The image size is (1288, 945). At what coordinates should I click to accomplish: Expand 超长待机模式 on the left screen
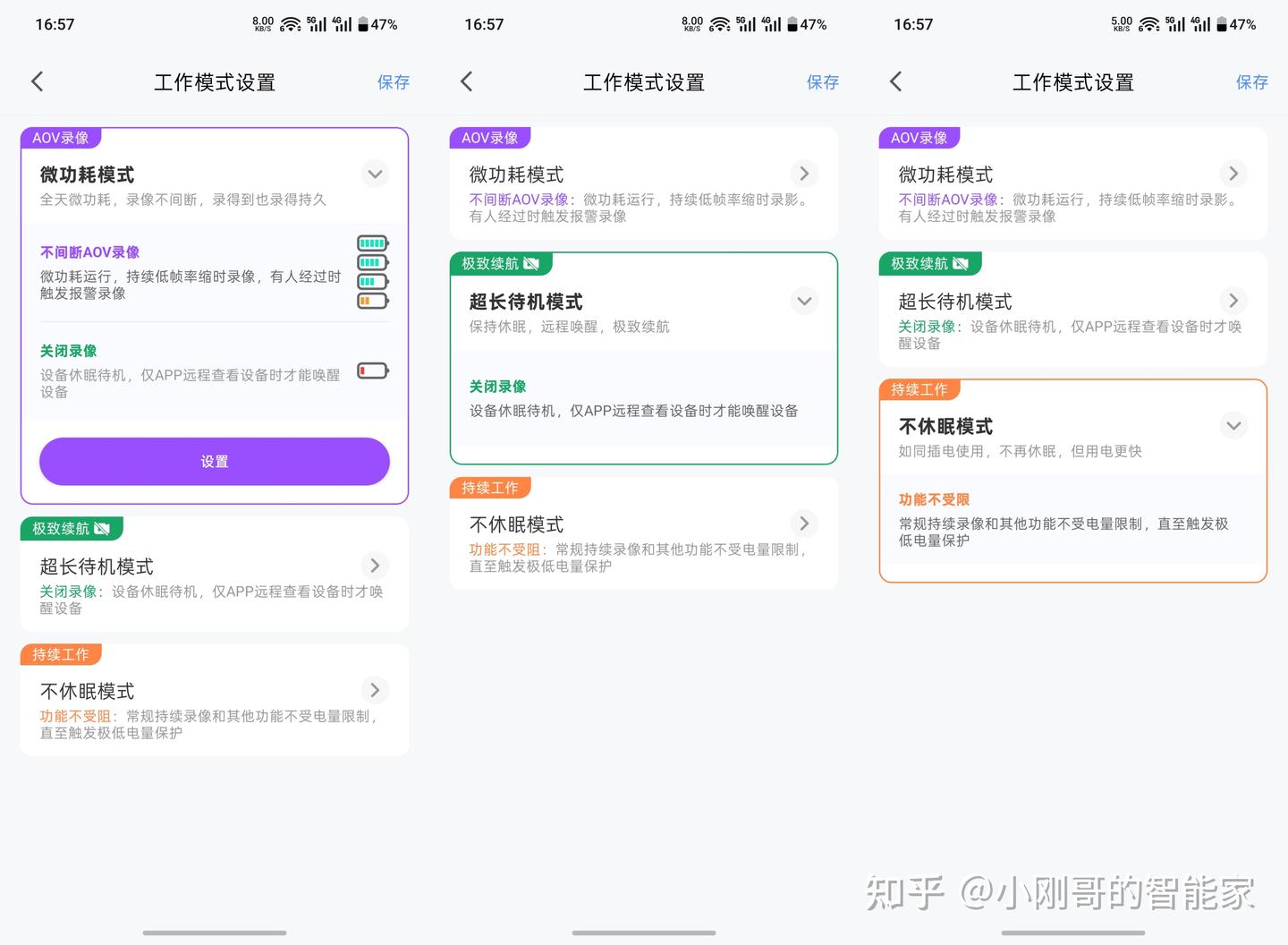pyautogui.click(x=376, y=565)
